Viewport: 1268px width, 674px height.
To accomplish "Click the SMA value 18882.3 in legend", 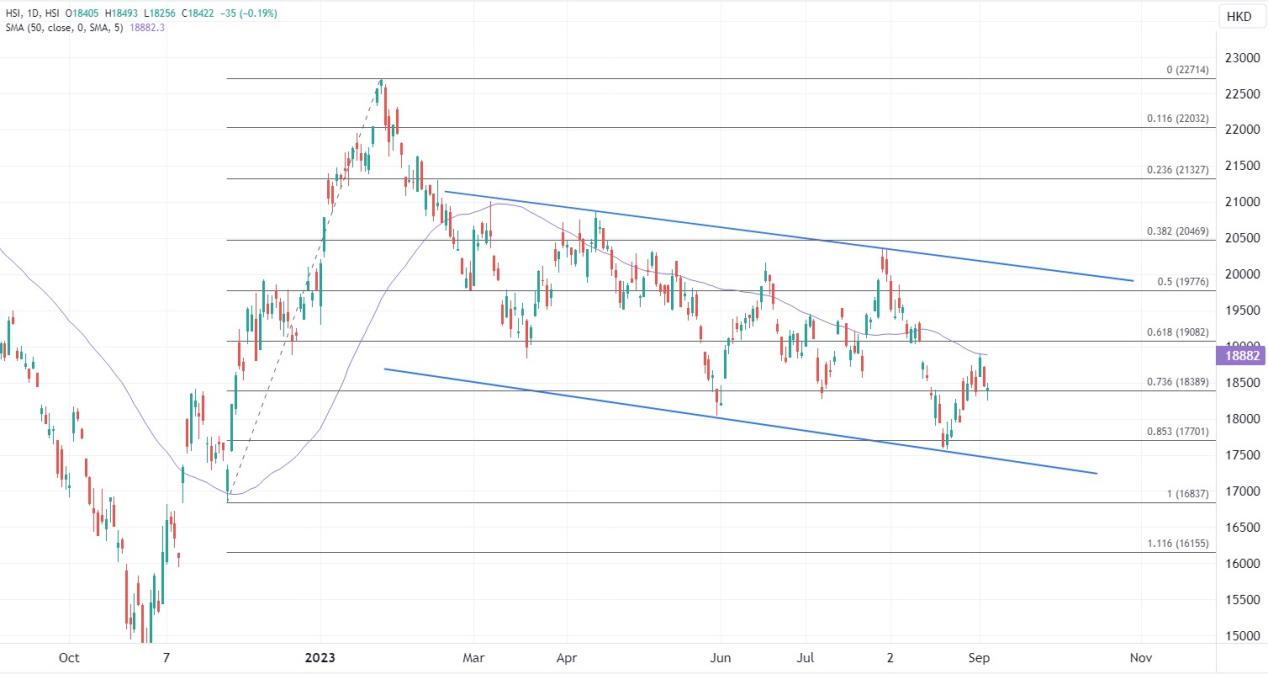I will coord(147,27).
